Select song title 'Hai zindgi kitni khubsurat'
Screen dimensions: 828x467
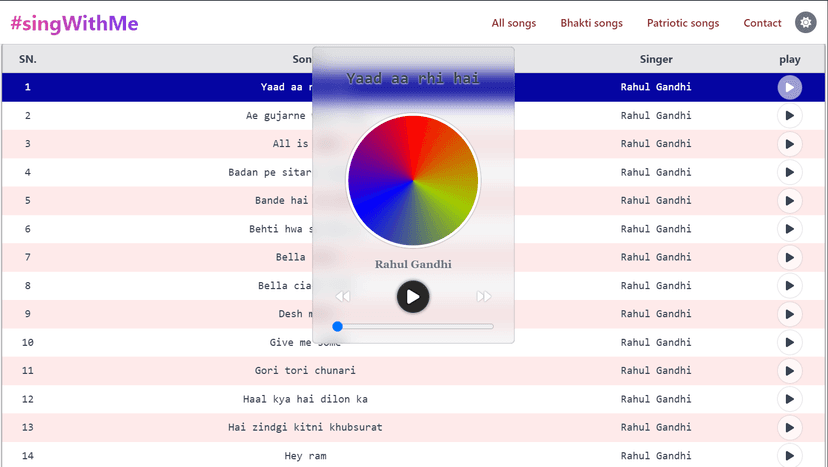(305, 427)
